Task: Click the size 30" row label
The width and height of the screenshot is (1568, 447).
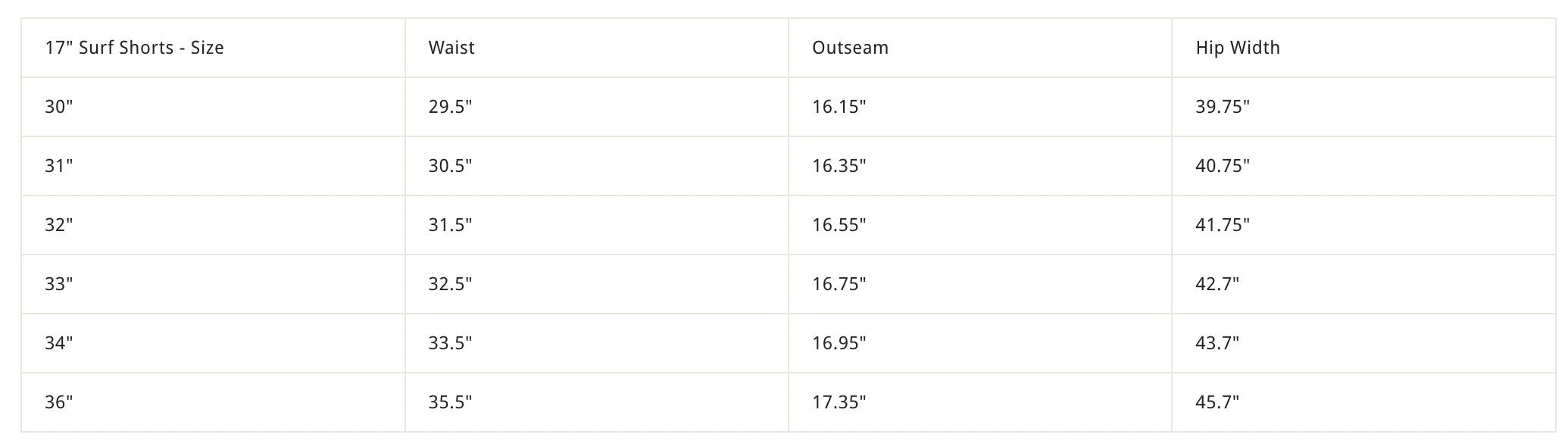Action: click(59, 107)
